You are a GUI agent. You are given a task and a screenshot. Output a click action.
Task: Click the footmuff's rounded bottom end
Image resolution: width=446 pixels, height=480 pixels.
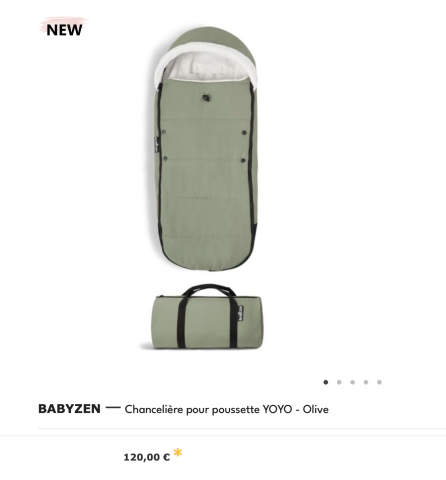click(208, 260)
